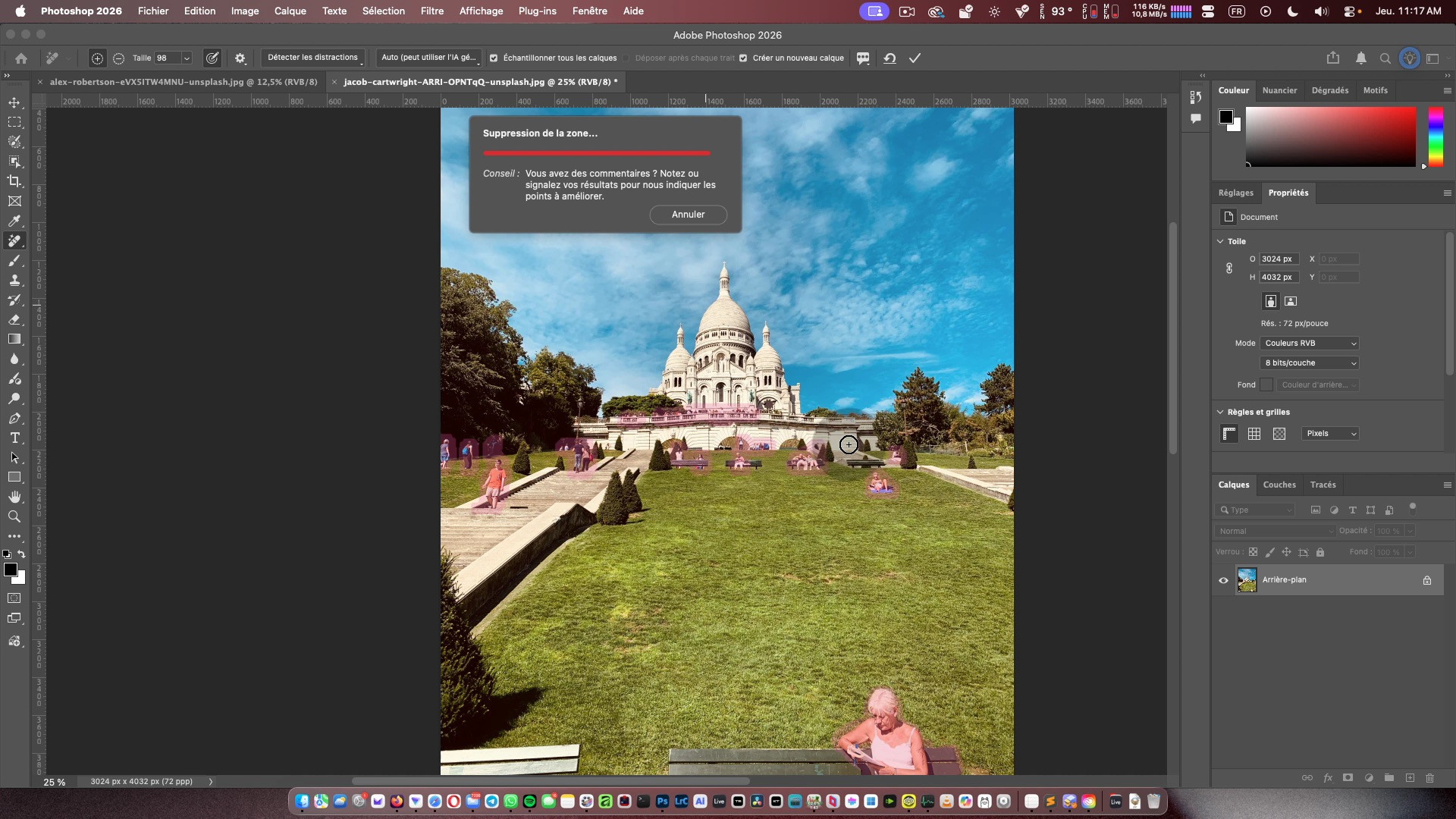Screen dimensions: 1456x819
Task: Click the brush Taille input field
Action: point(167,58)
